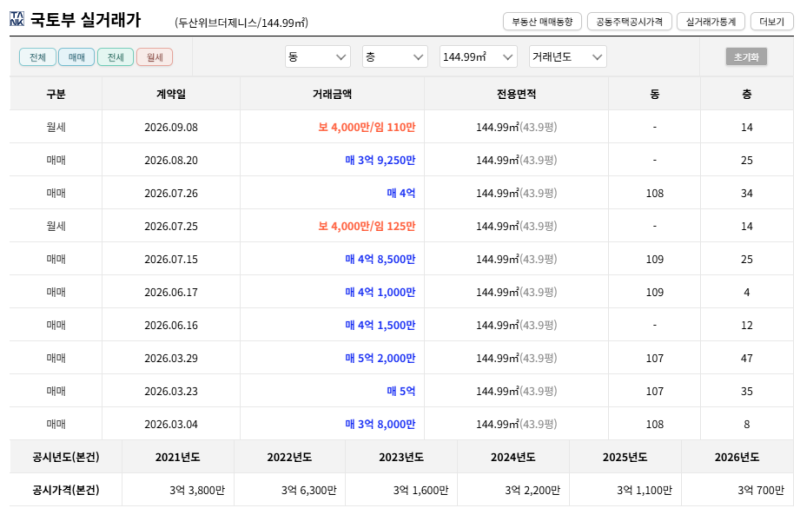The width and height of the screenshot is (800, 515).
Task: Click price 매 3억 9,250만
Action: tap(380, 160)
